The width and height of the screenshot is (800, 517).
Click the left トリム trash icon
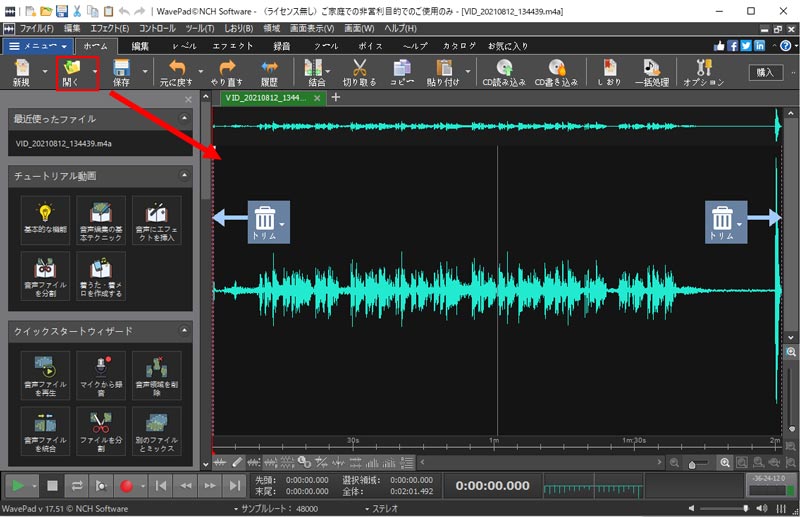[x=264, y=218]
